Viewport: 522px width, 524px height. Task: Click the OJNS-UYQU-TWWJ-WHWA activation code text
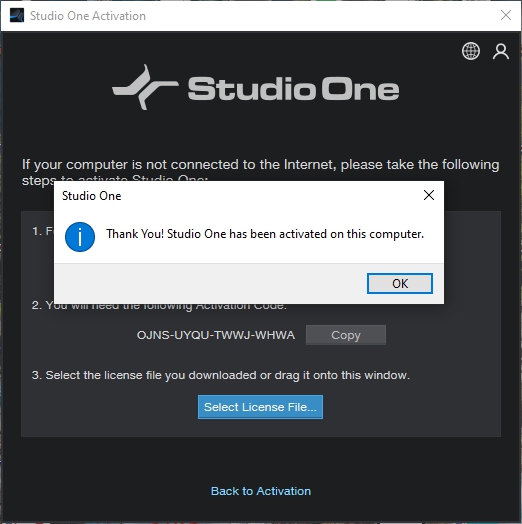tap(216, 335)
